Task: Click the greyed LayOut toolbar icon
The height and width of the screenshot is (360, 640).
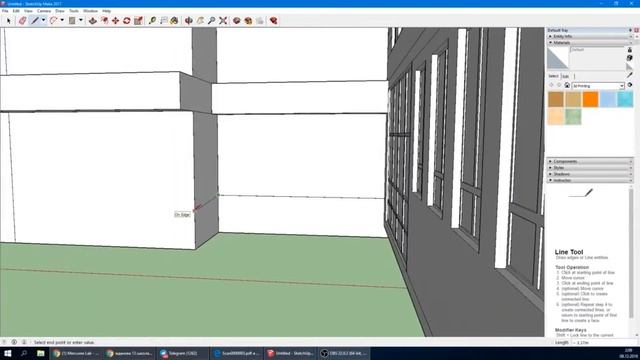Action: tap(260, 20)
